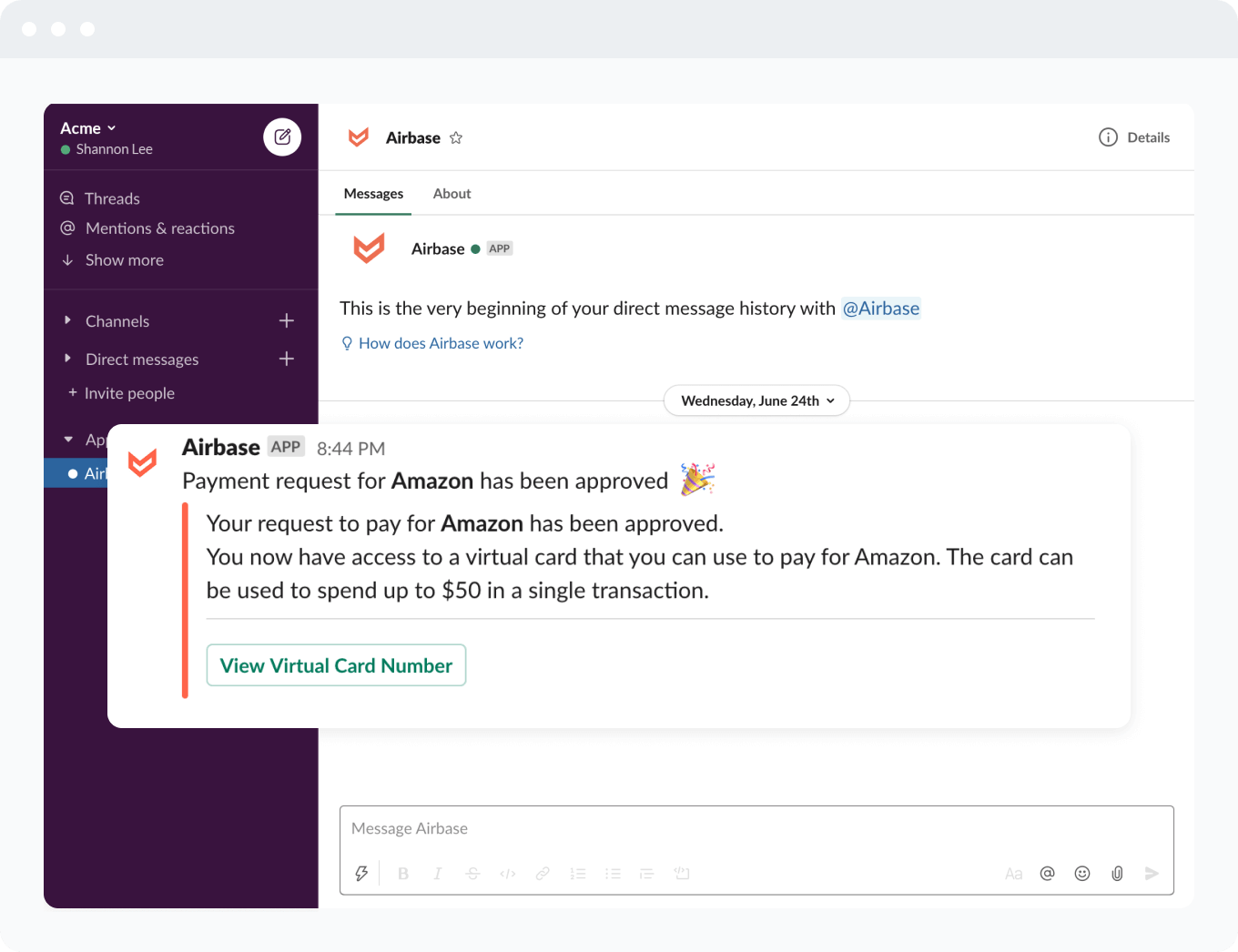Click the mention @ icon
This screenshot has width=1238, height=952.
click(1048, 873)
